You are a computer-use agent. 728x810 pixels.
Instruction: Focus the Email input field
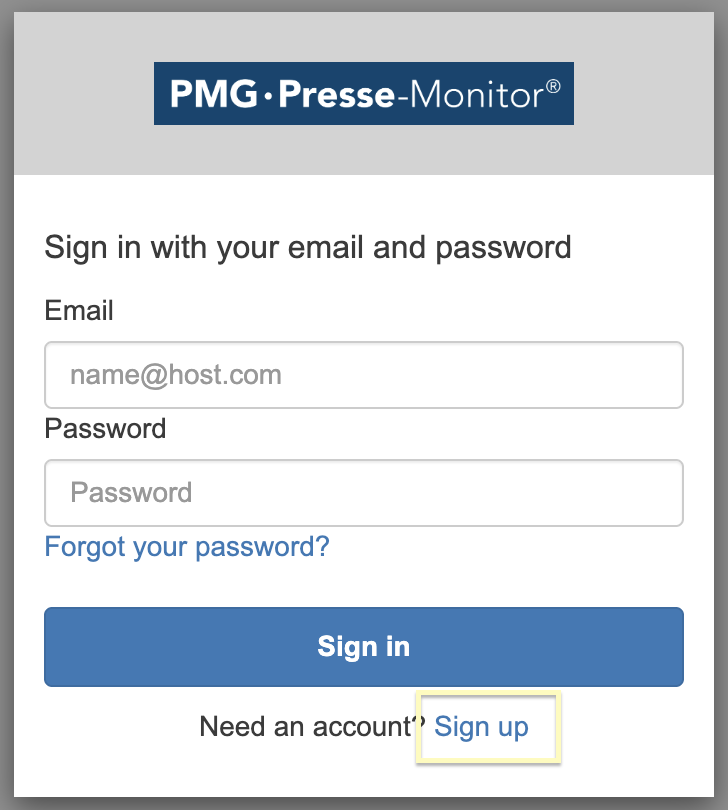(x=364, y=375)
